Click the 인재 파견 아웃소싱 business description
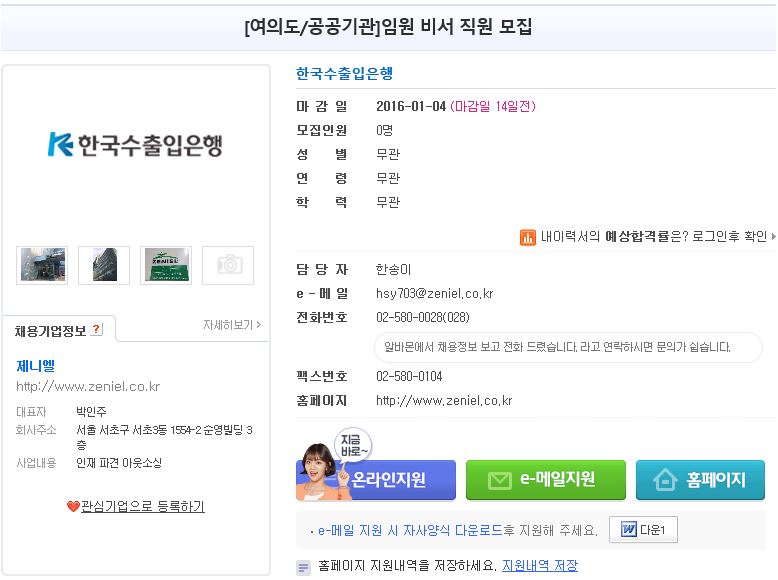The height and width of the screenshot is (580, 778). (x=119, y=463)
